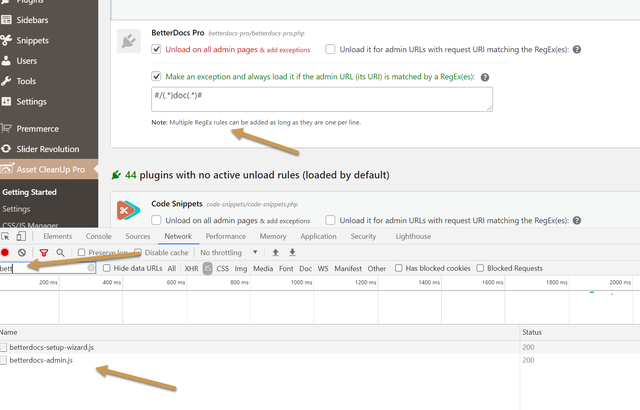Check Hide data URLs
The height and width of the screenshot is (410, 640).
pyautogui.click(x=107, y=268)
